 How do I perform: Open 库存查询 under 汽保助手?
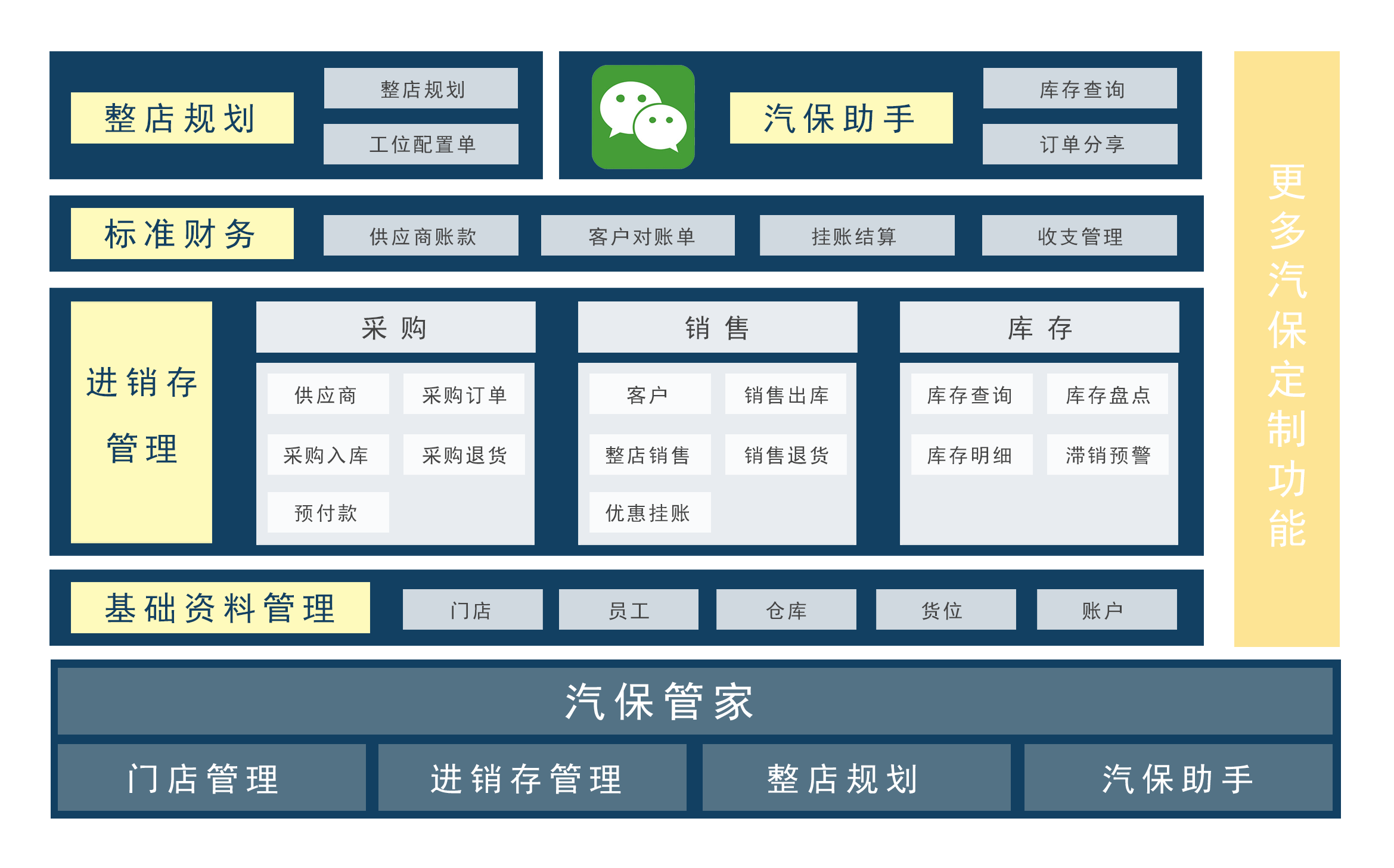pyautogui.click(x=1080, y=88)
